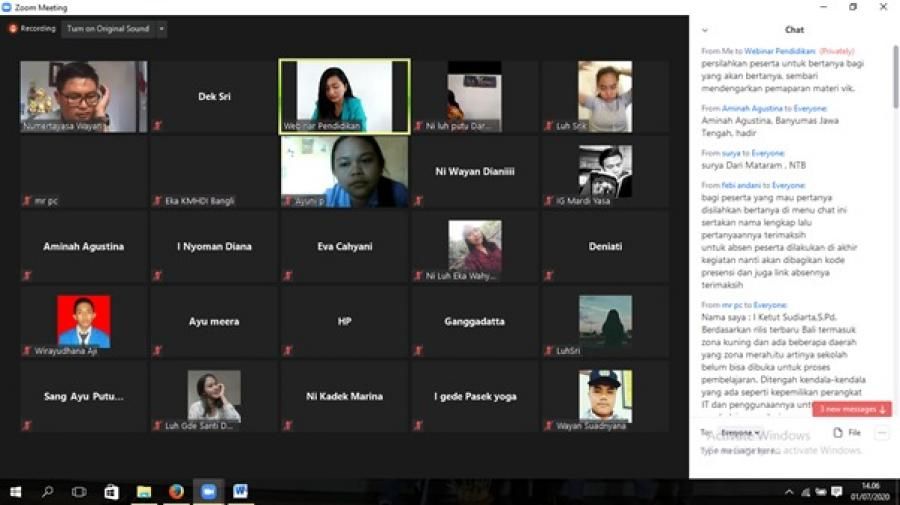
Task: Open Microsoft Word from the taskbar
Action: [x=240, y=492]
